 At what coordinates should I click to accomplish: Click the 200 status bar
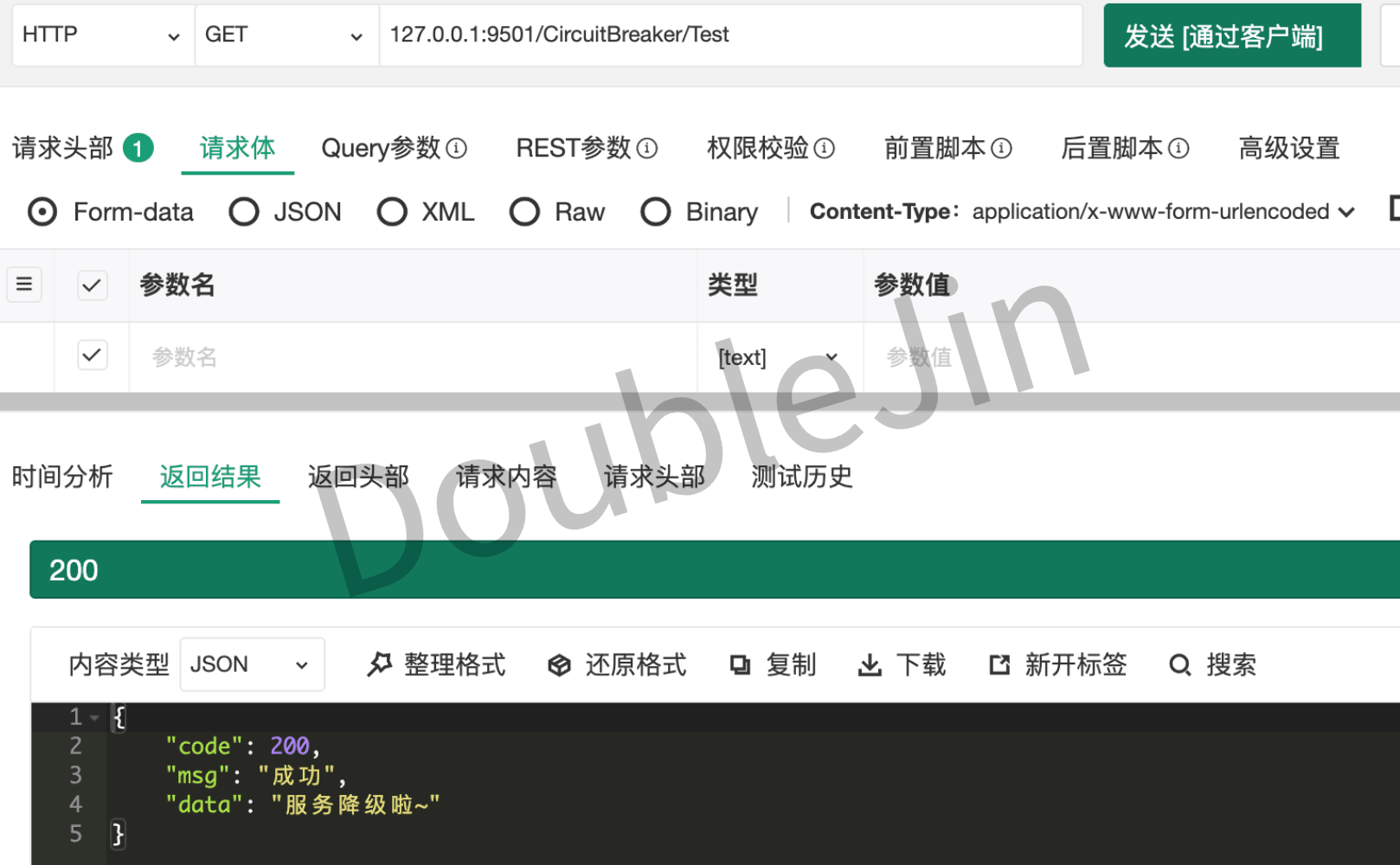tap(715, 570)
